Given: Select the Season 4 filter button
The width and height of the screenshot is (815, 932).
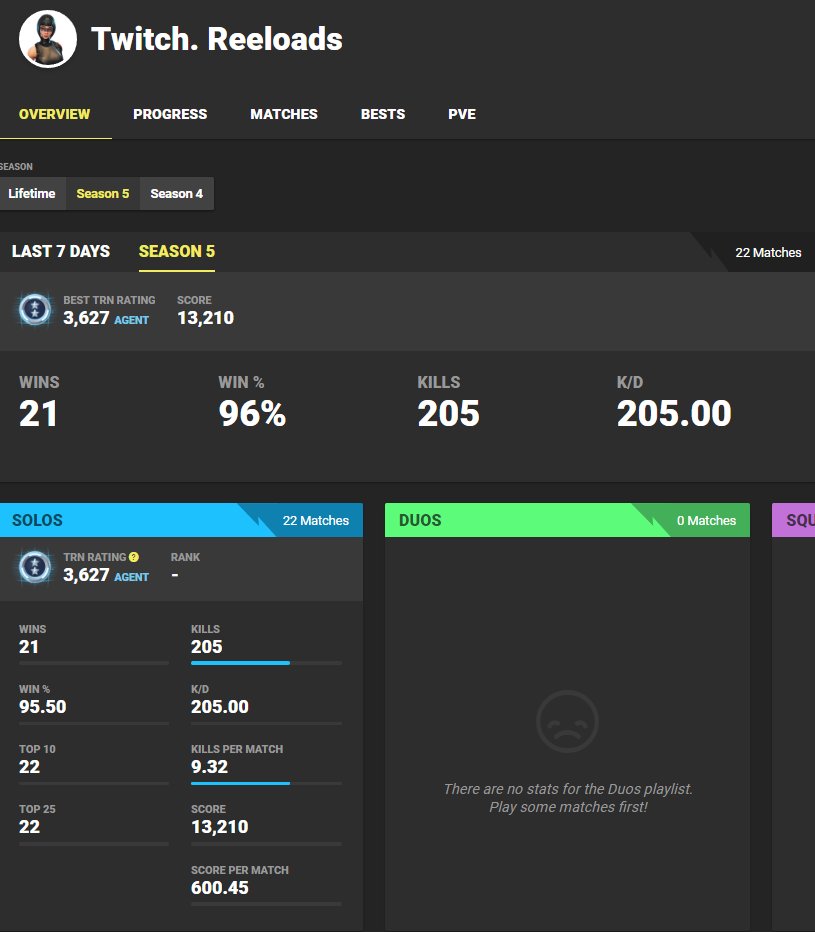Looking at the screenshot, I should pos(177,193).
